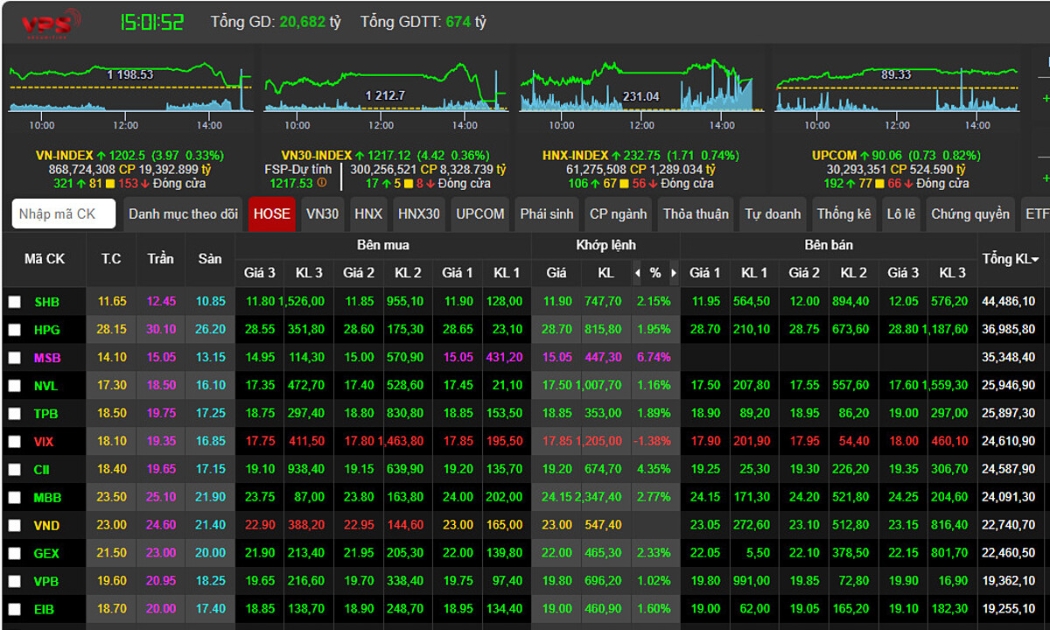Click the green plus icon beside UPCOM chart
1050x630 pixels.
[1045, 99]
